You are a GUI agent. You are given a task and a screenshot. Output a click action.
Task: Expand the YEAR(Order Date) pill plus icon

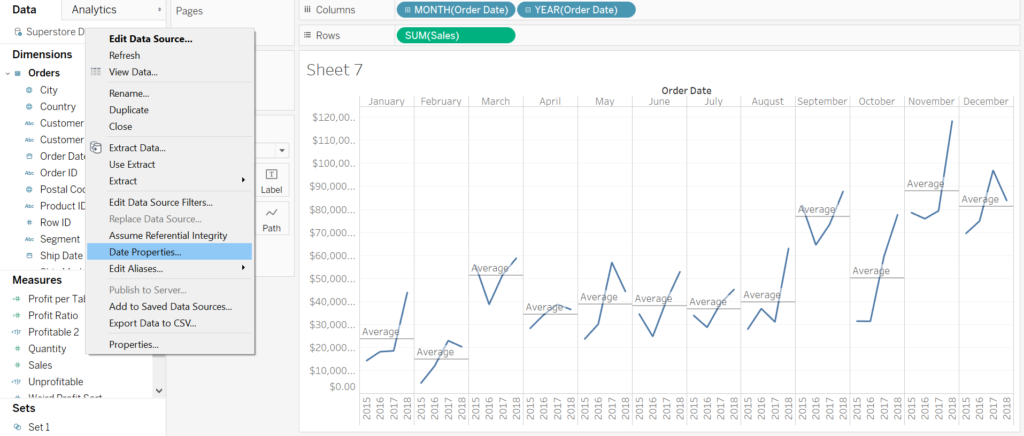(527, 10)
